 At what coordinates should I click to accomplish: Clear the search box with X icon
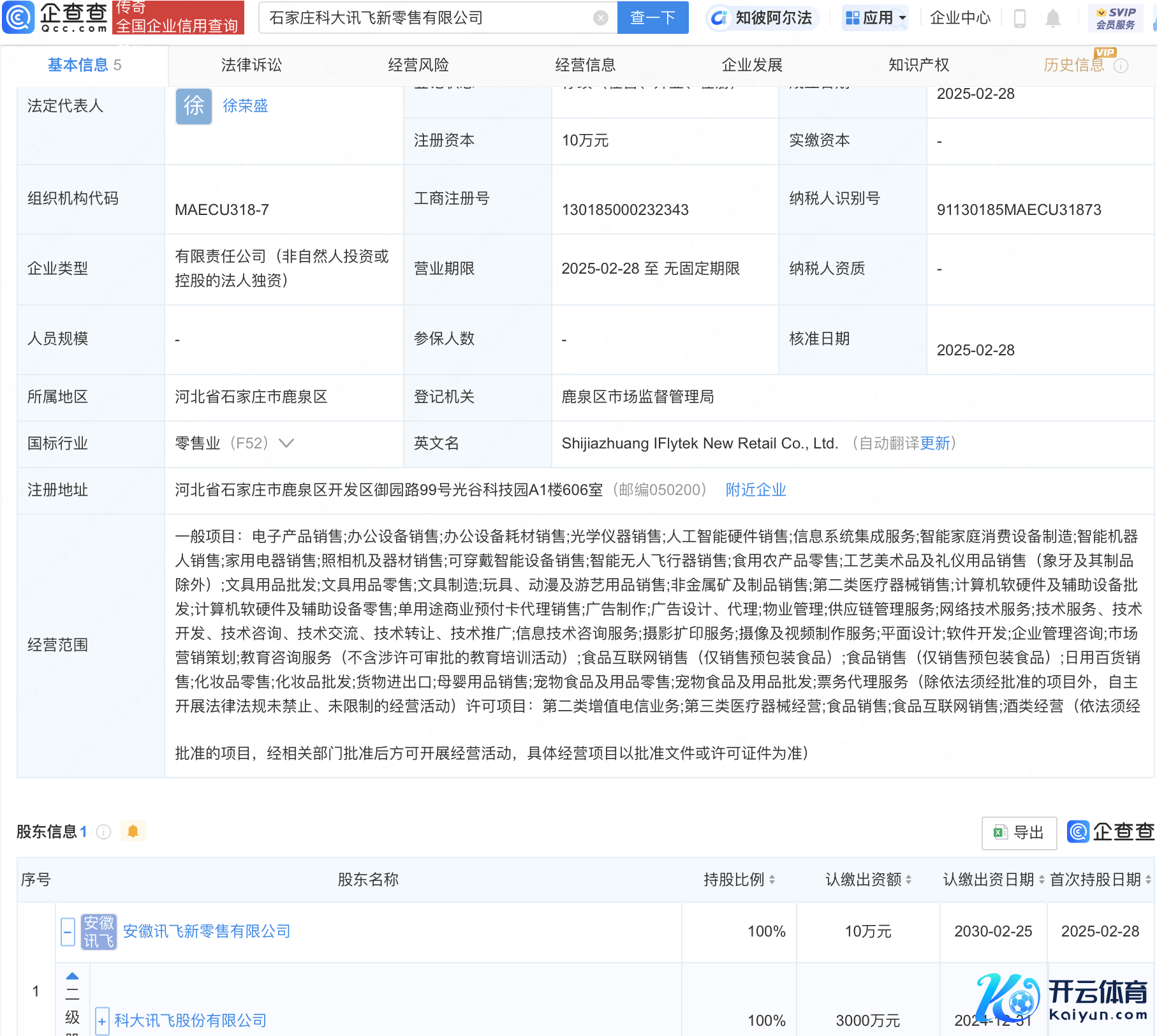(x=600, y=18)
